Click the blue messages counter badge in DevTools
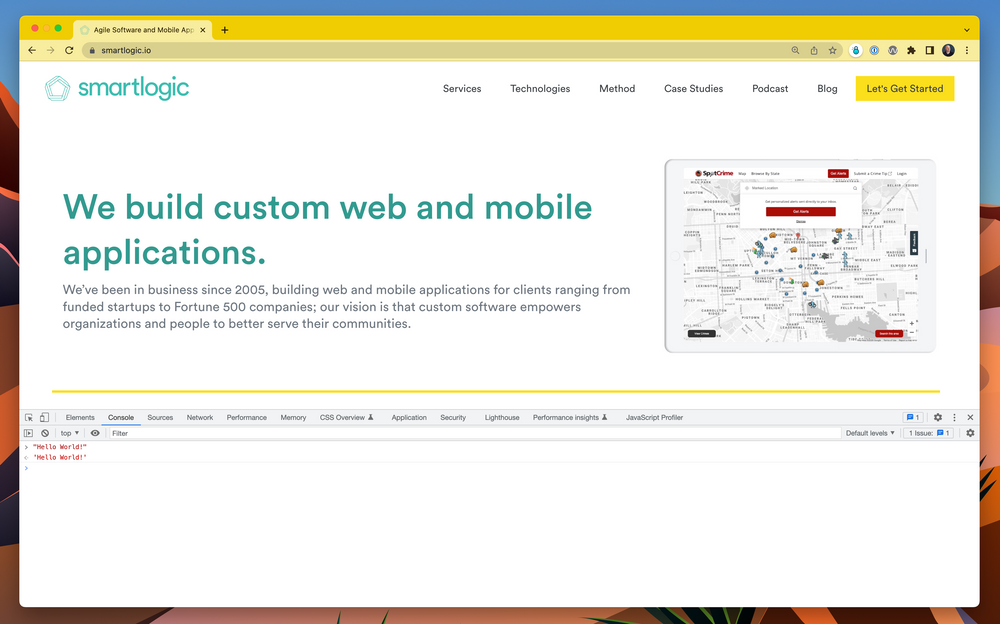 (913, 417)
